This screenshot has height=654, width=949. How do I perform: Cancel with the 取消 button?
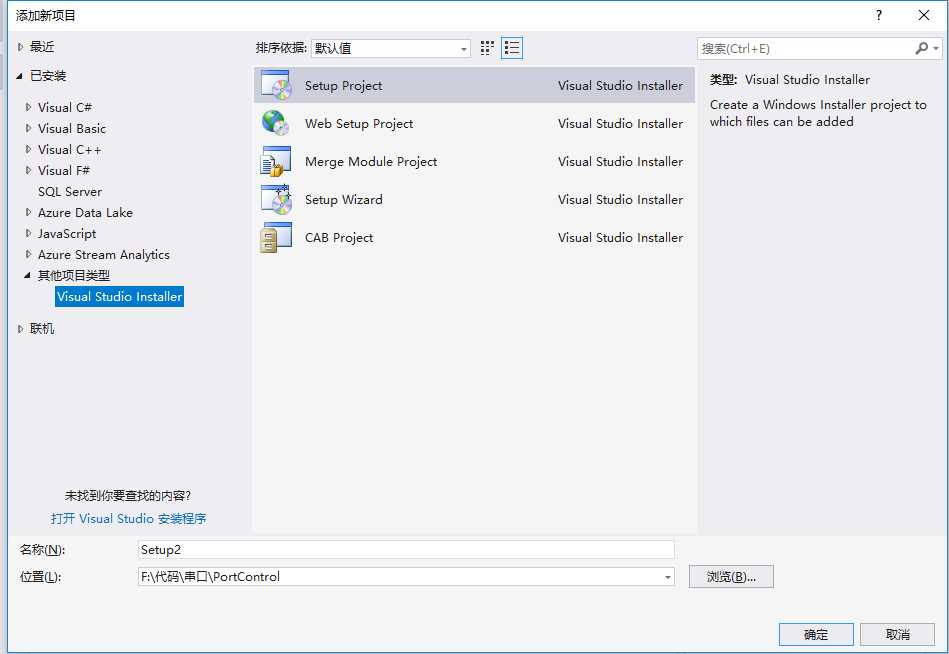click(x=898, y=634)
